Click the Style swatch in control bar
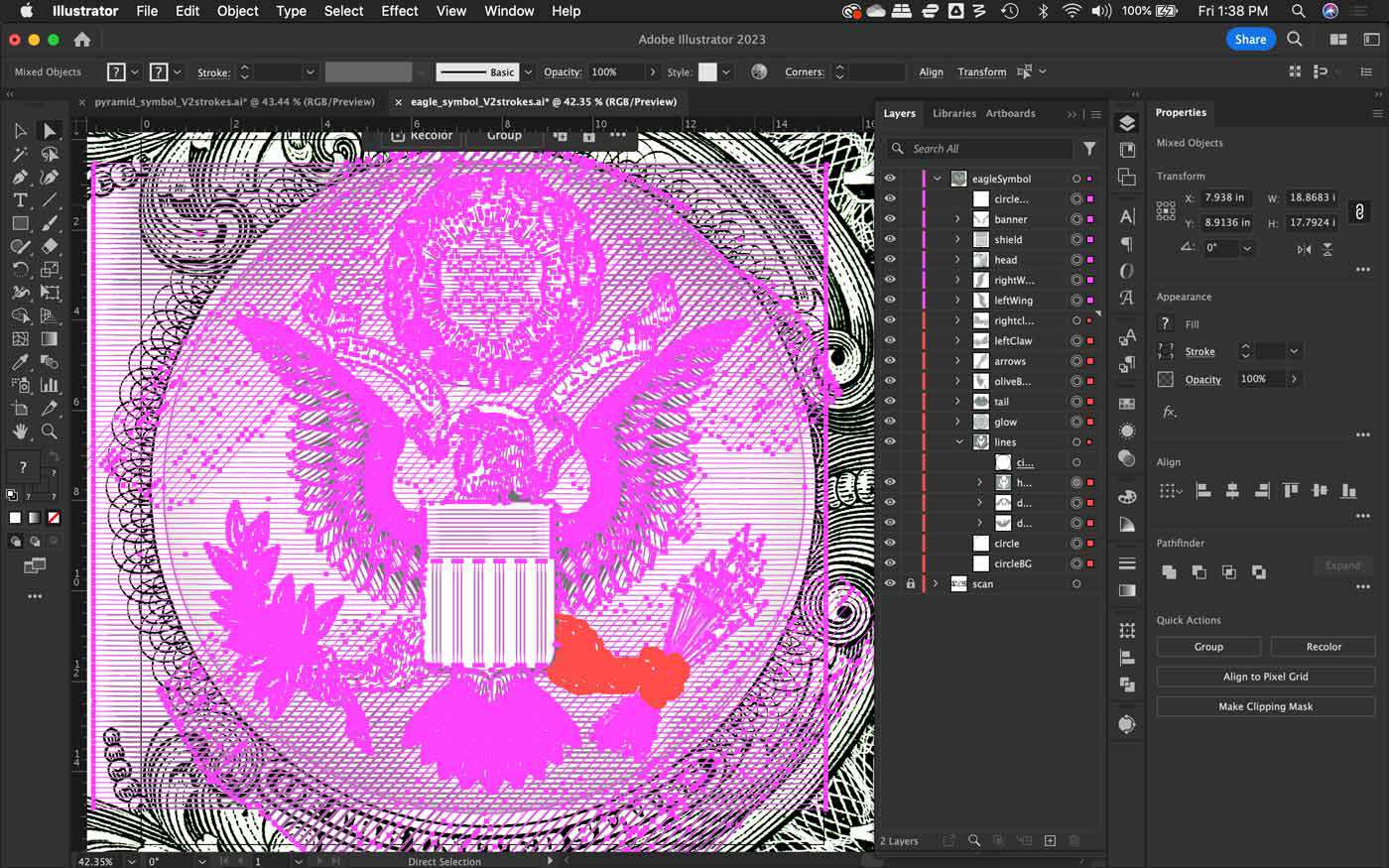 [707, 72]
